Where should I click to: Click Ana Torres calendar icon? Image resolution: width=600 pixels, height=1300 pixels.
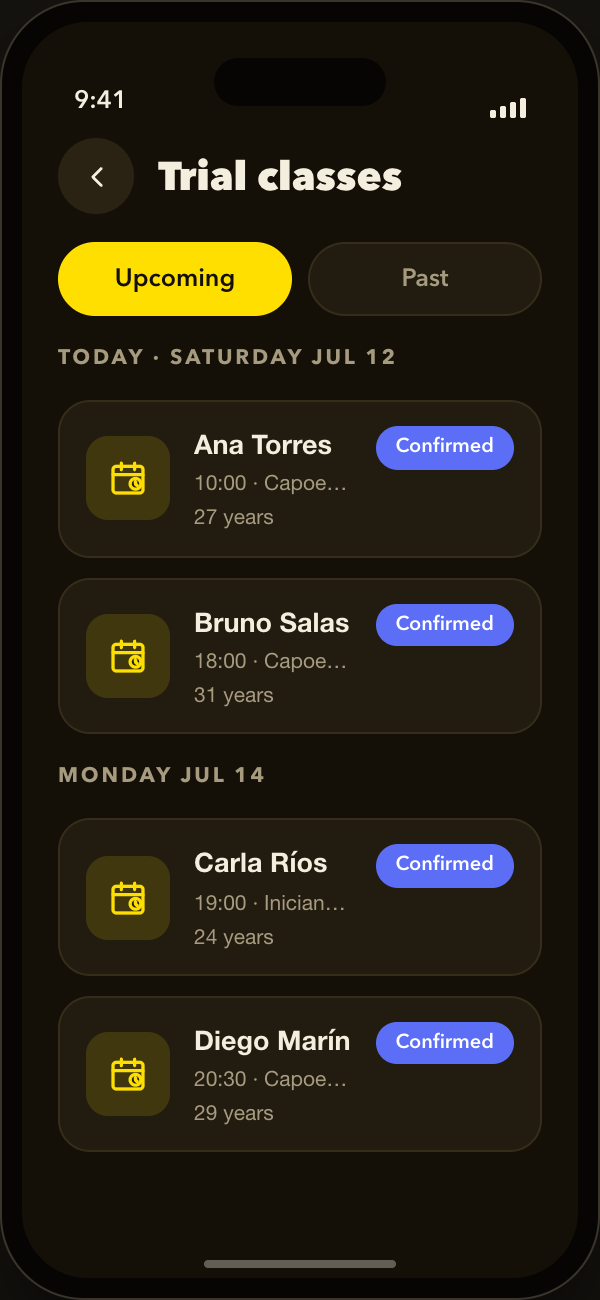[x=128, y=478]
